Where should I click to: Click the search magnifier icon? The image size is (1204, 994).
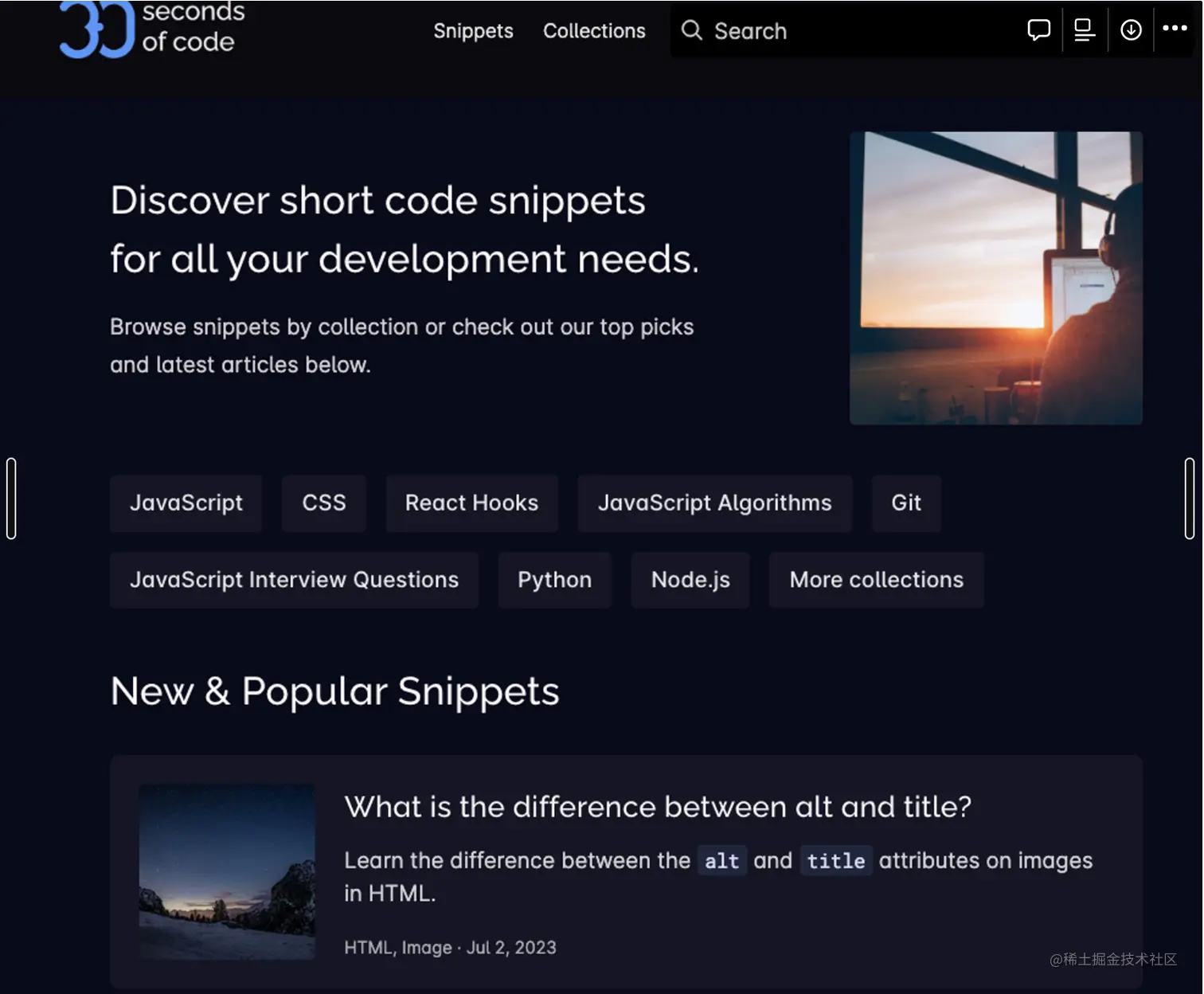pos(692,30)
